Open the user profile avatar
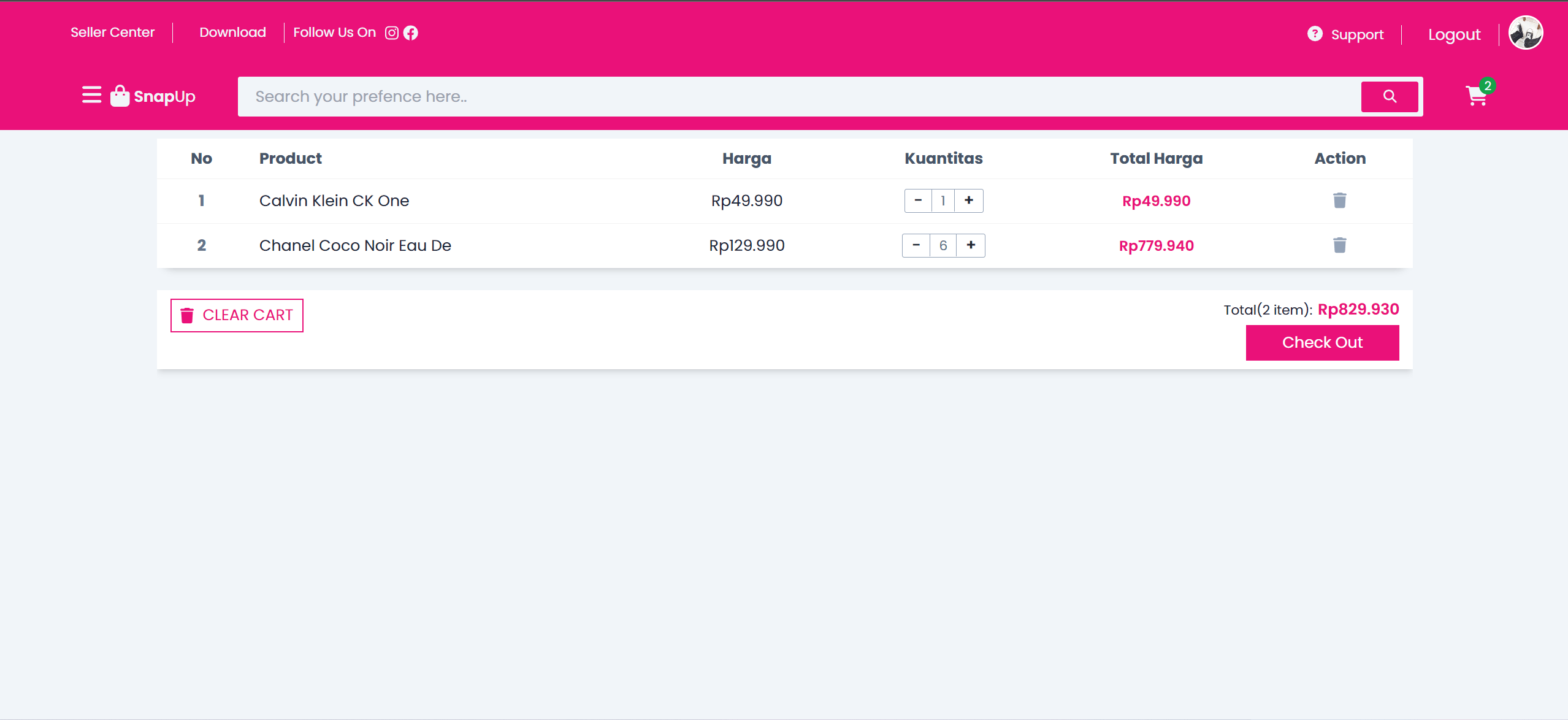Image resolution: width=1568 pixels, height=720 pixels. click(1526, 33)
